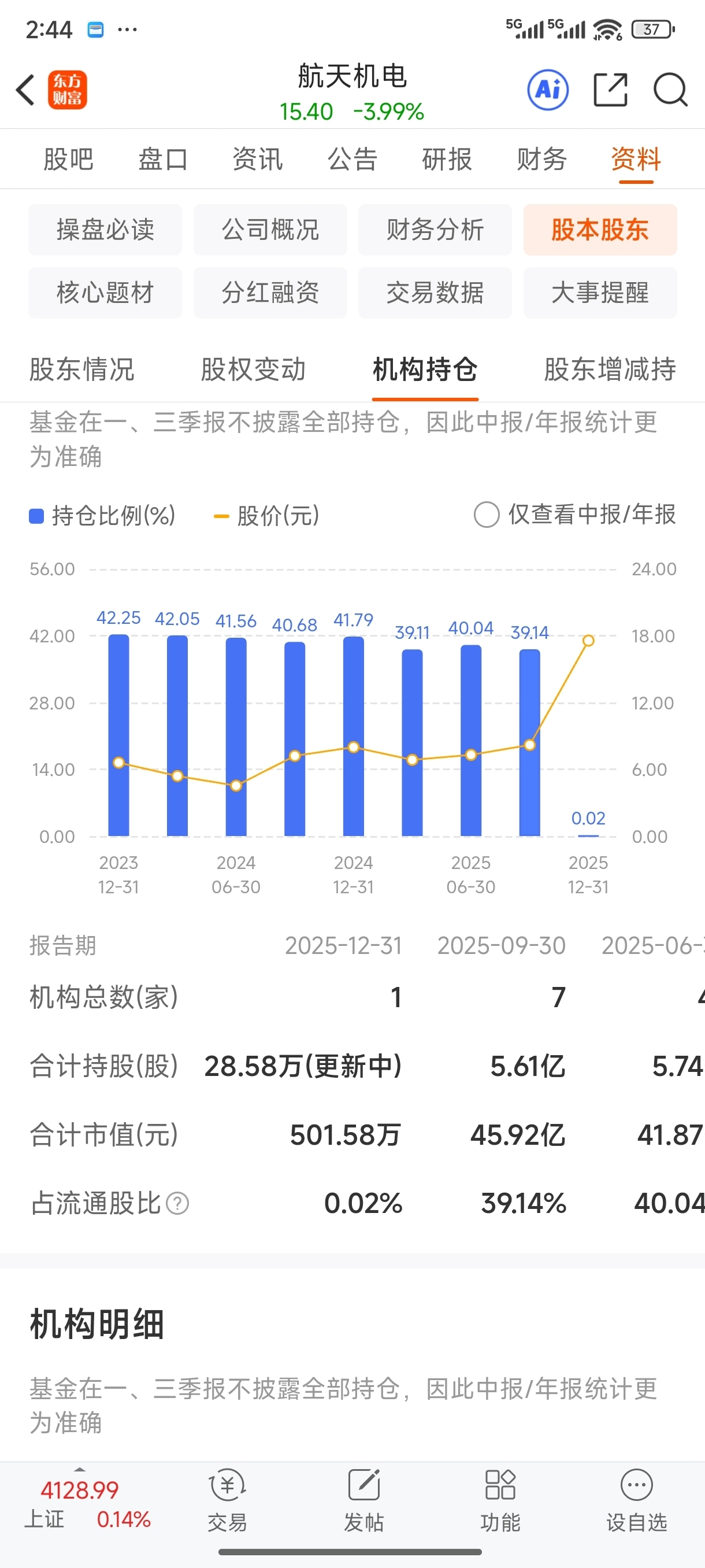
Task: Switch to 股东增减持 sub-tab
Action: pos(610,369)
